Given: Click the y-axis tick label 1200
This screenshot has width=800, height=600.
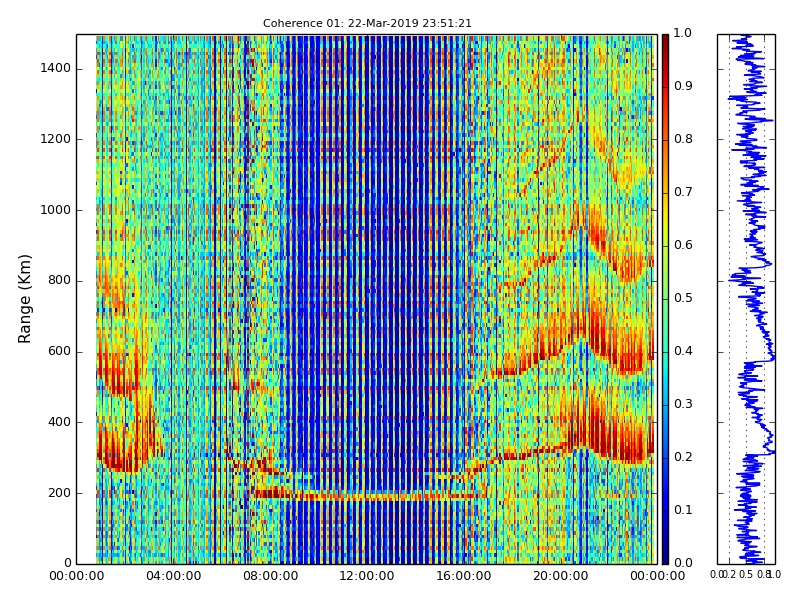Looking at the screenshot, I should [x=56, y=139].
